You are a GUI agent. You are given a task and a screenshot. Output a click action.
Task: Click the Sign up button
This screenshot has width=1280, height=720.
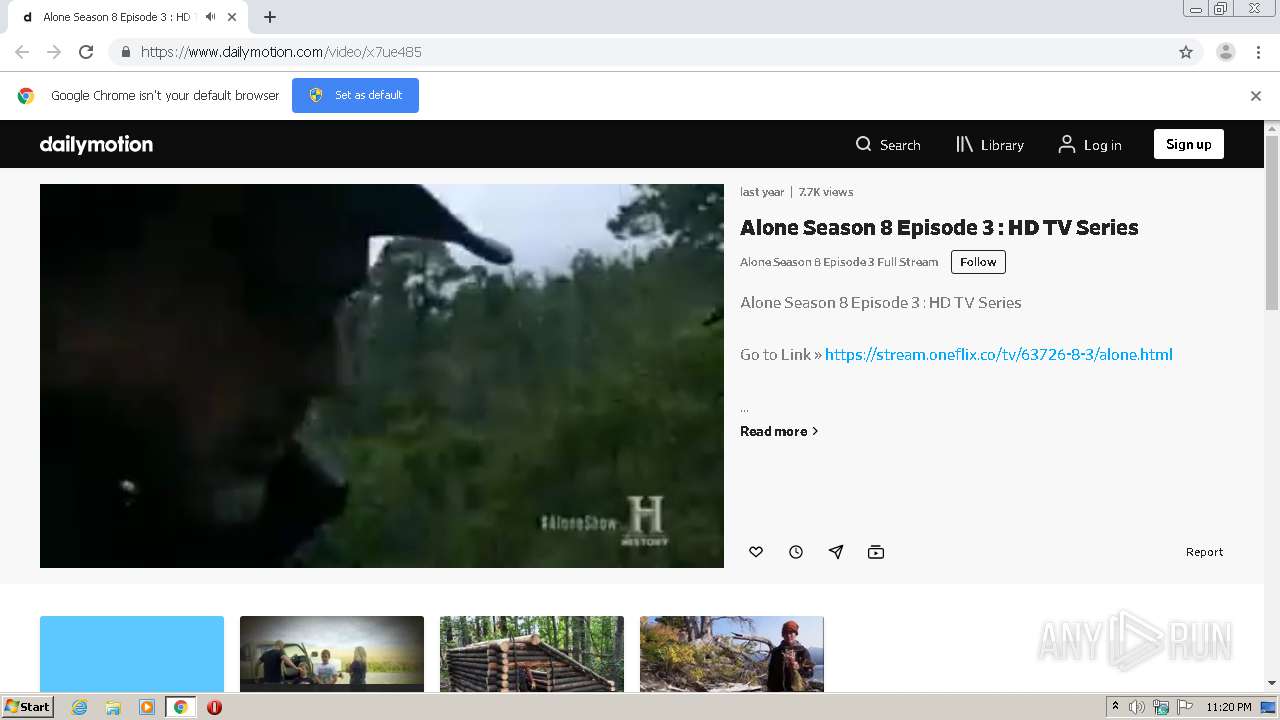(x=1188, y=144)
